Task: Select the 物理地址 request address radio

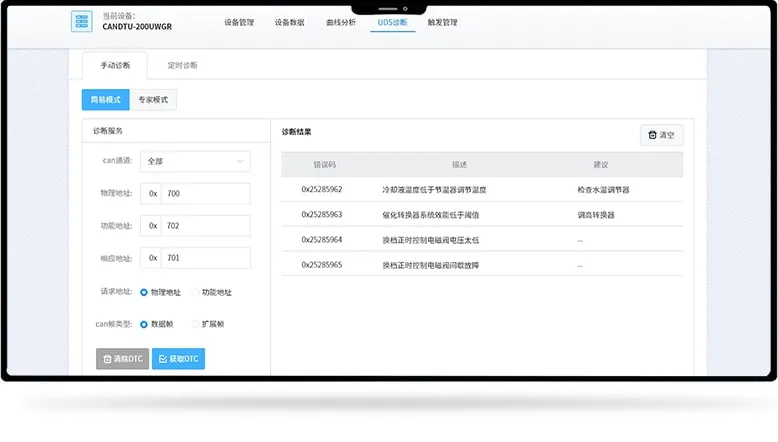Action: [144, 292]
